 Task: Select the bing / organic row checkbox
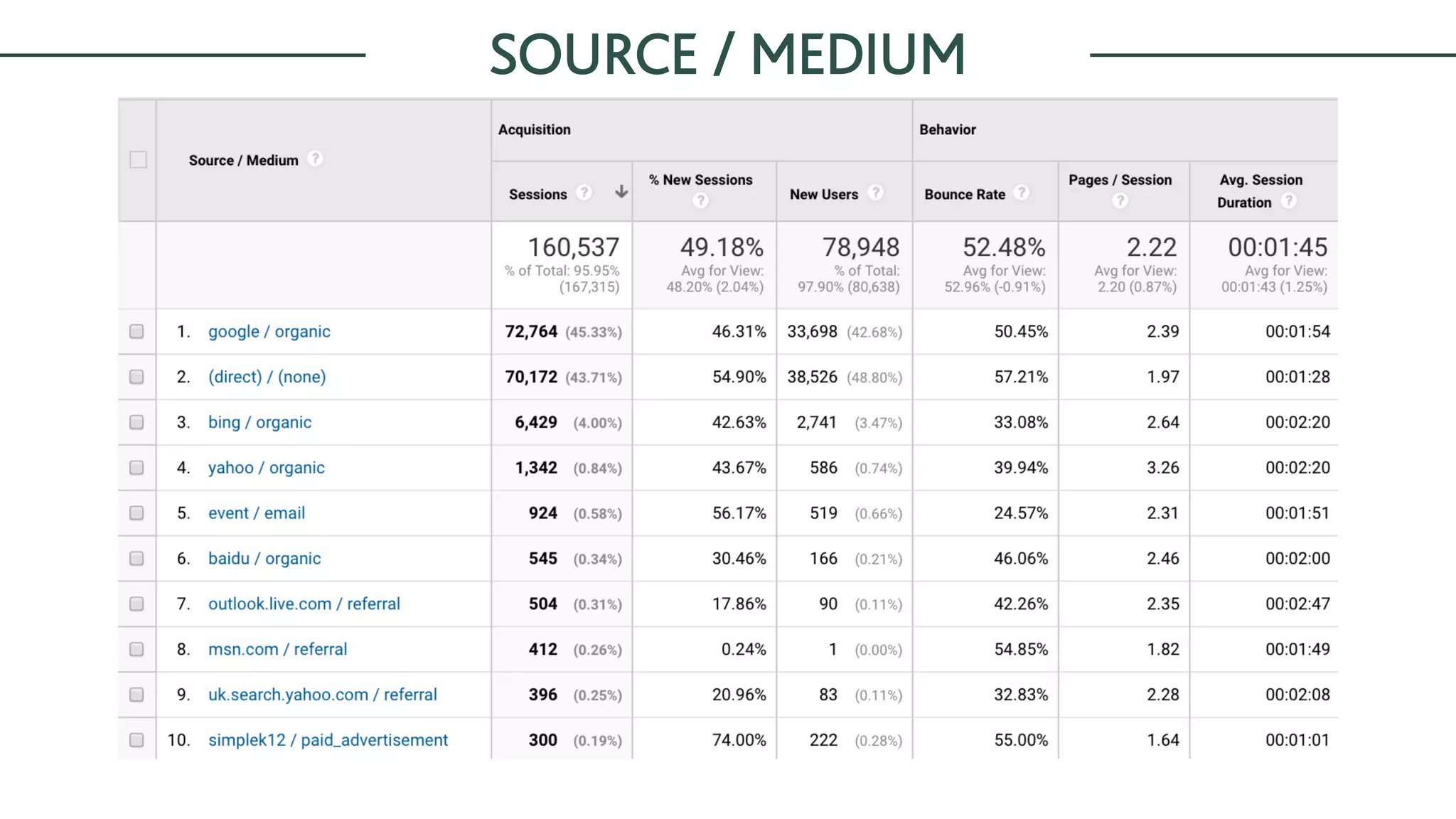tap(136, 422)
